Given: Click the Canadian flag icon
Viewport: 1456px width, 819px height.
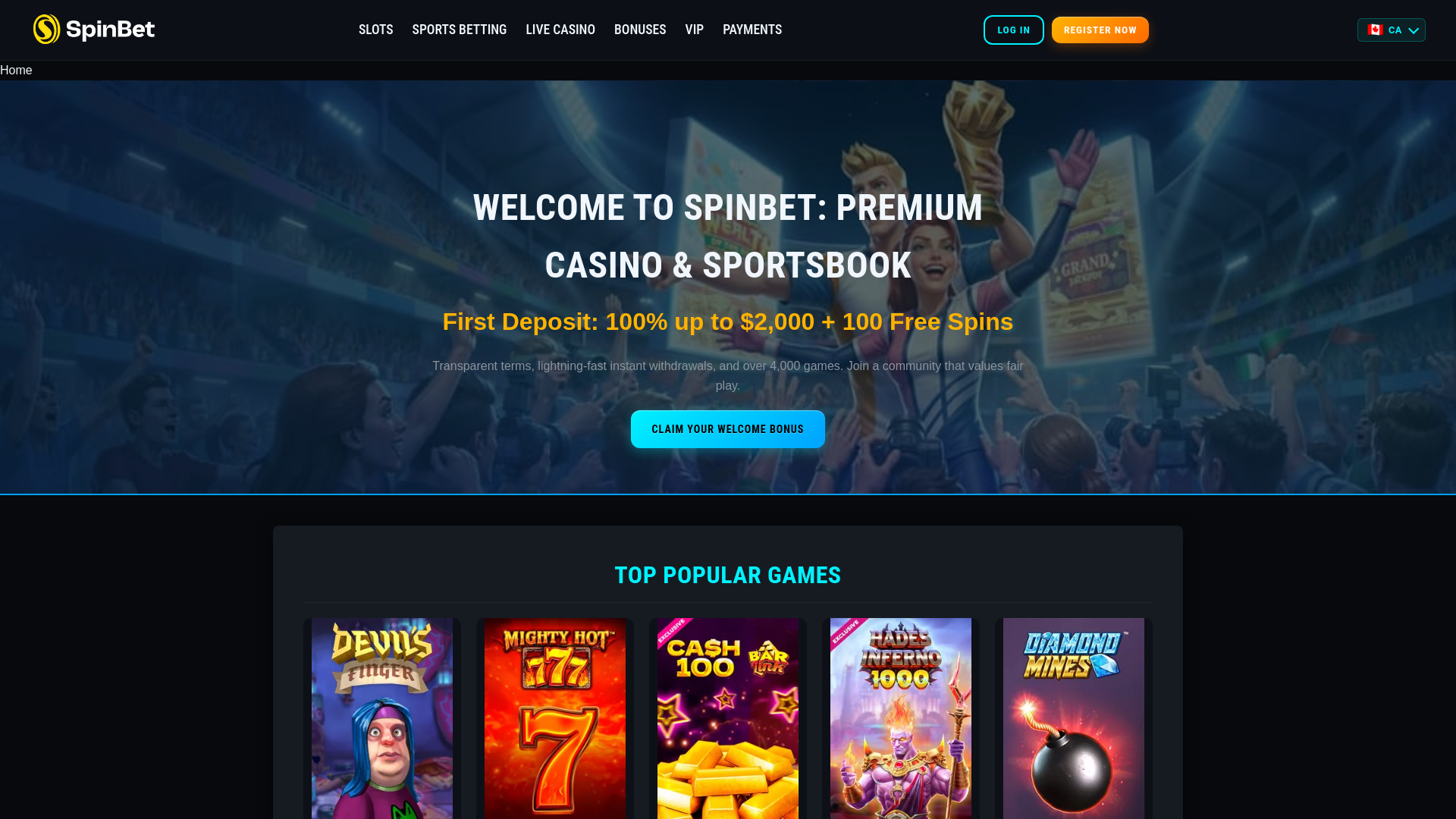Looking at the screenshot, I should (x=1375, y=30).
